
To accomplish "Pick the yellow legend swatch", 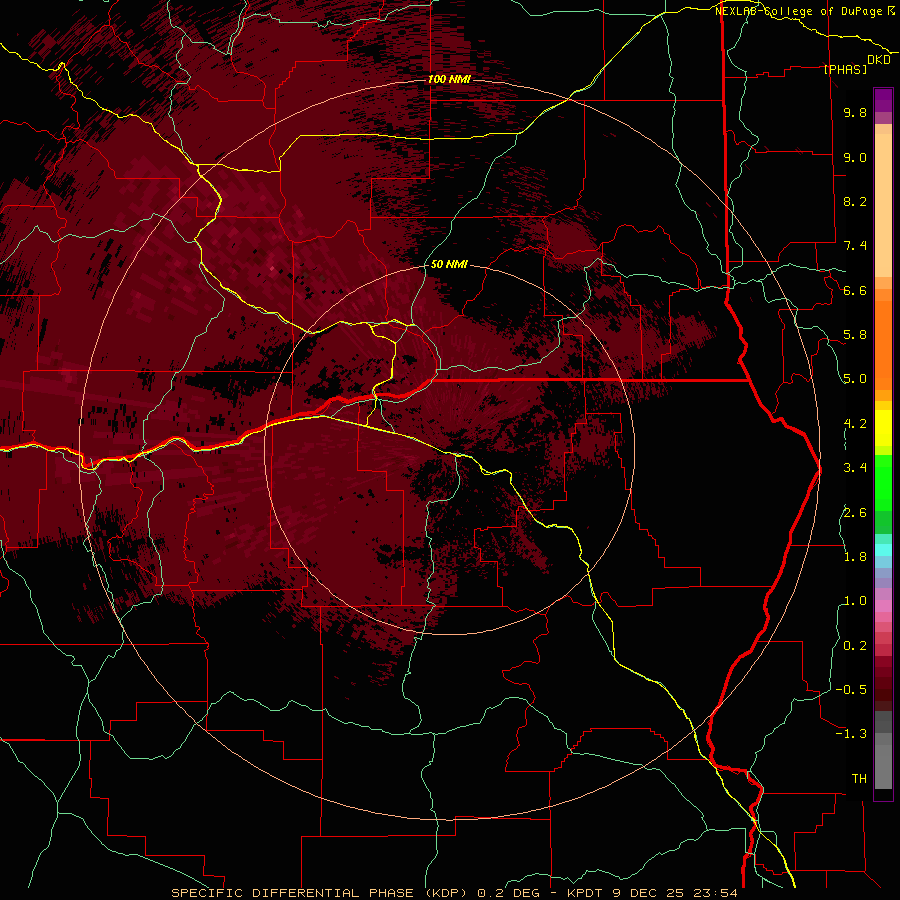I will coord(883,428).
